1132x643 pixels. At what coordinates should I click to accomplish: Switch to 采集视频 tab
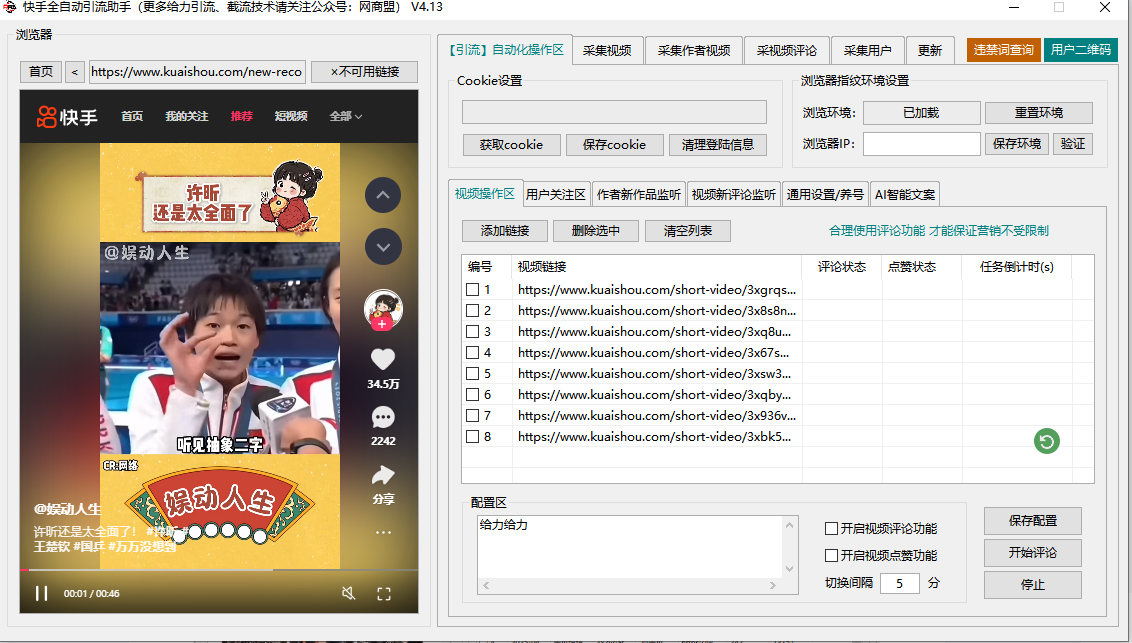607,51
